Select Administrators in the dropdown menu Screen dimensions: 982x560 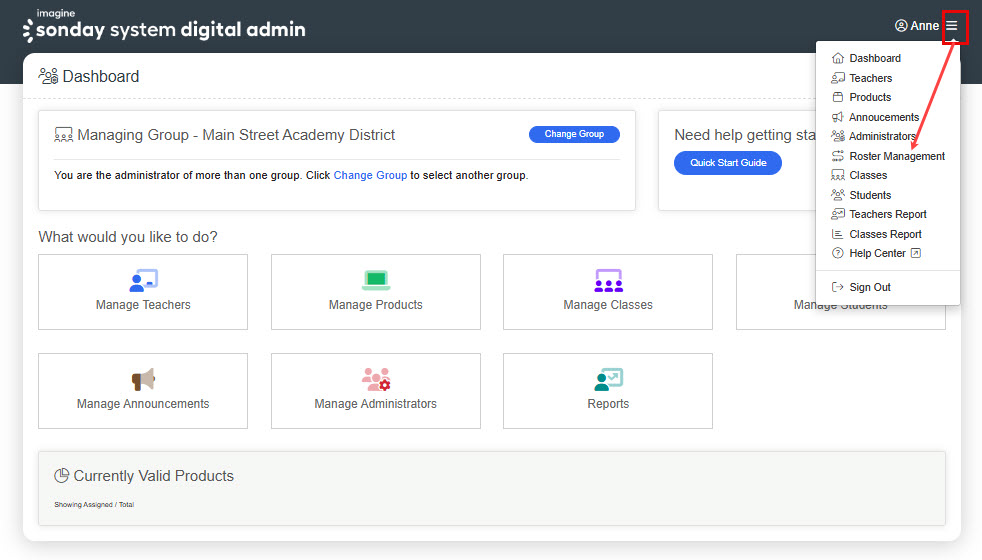(x=882, y=136)
